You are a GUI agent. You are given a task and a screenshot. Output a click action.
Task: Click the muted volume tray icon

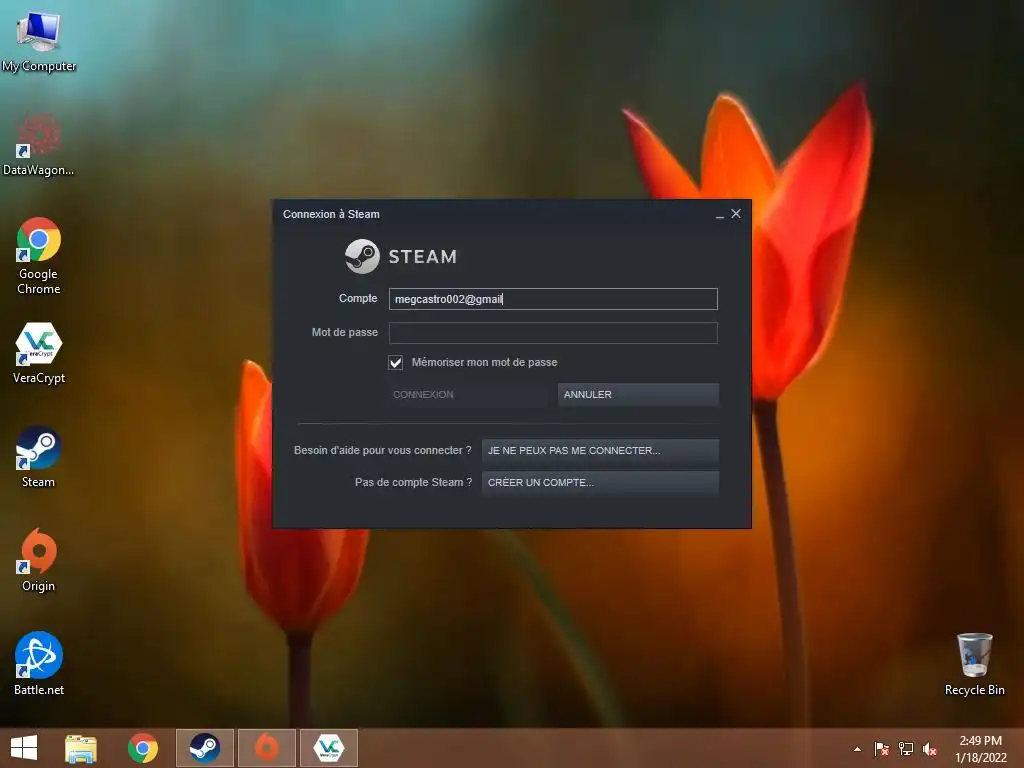(930, 749)
